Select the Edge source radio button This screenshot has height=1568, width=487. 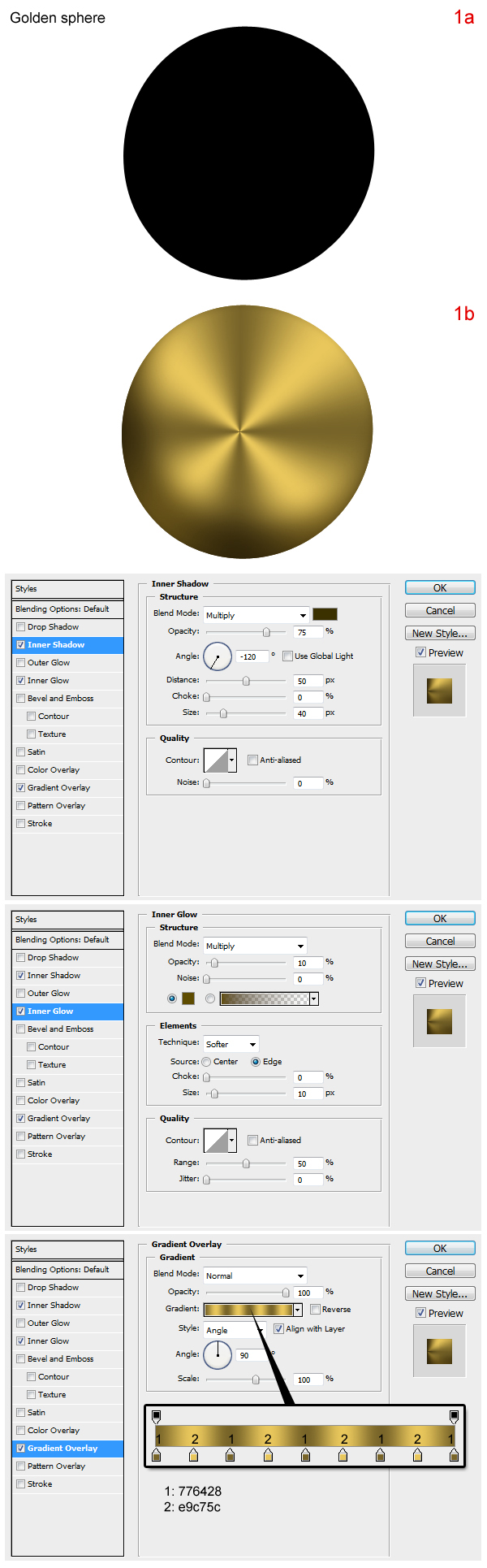tap(256, 1062)
